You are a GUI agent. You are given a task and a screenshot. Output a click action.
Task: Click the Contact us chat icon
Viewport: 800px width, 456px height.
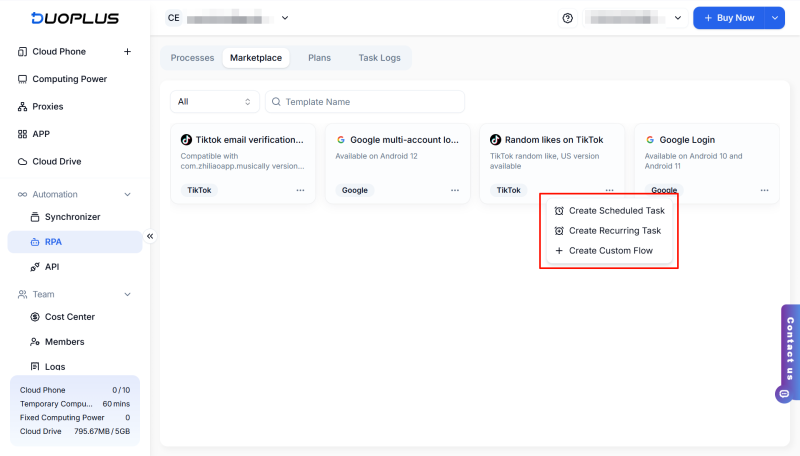[783, 394]
